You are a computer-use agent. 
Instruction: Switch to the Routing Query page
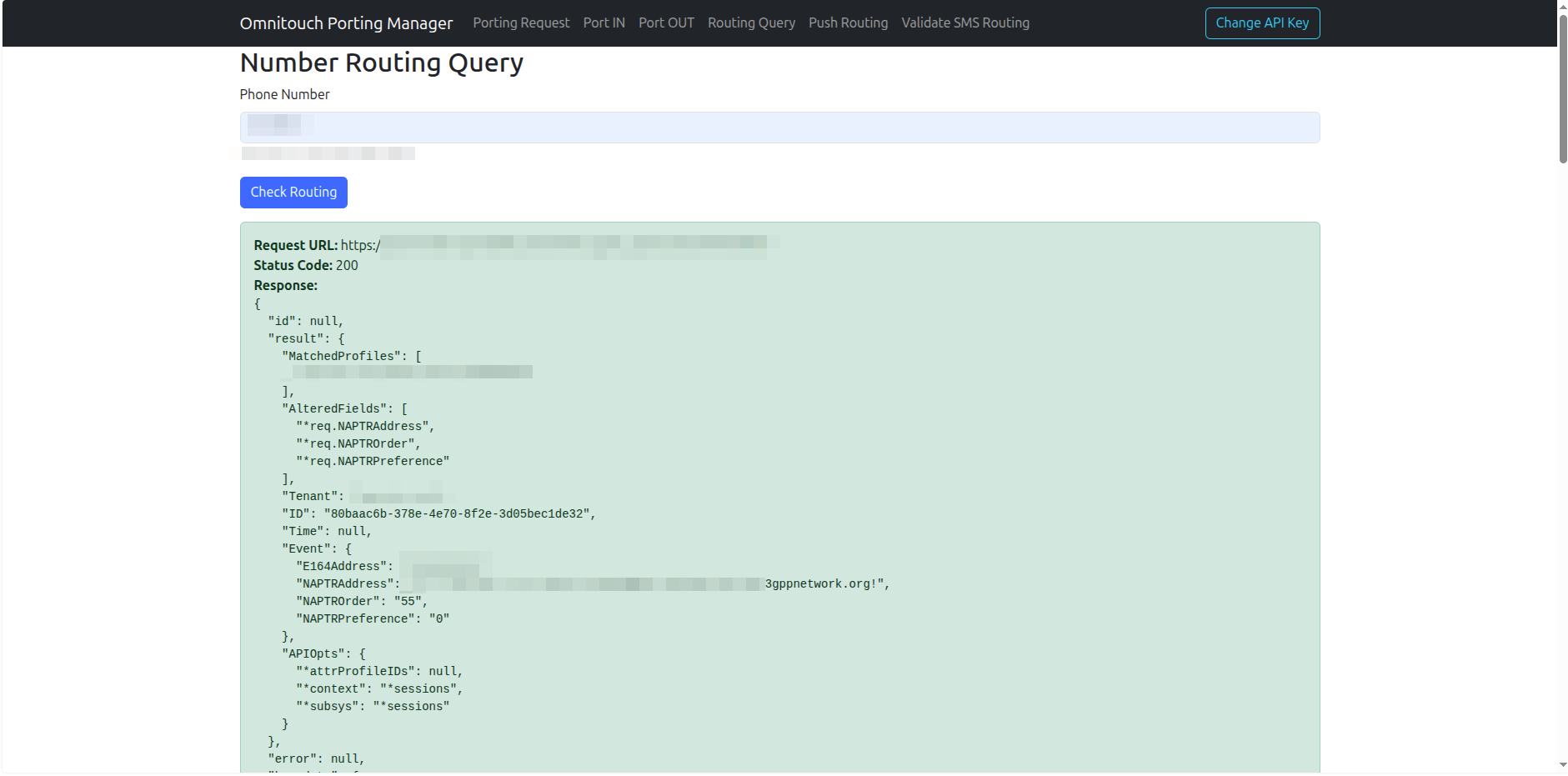point(751,23)
